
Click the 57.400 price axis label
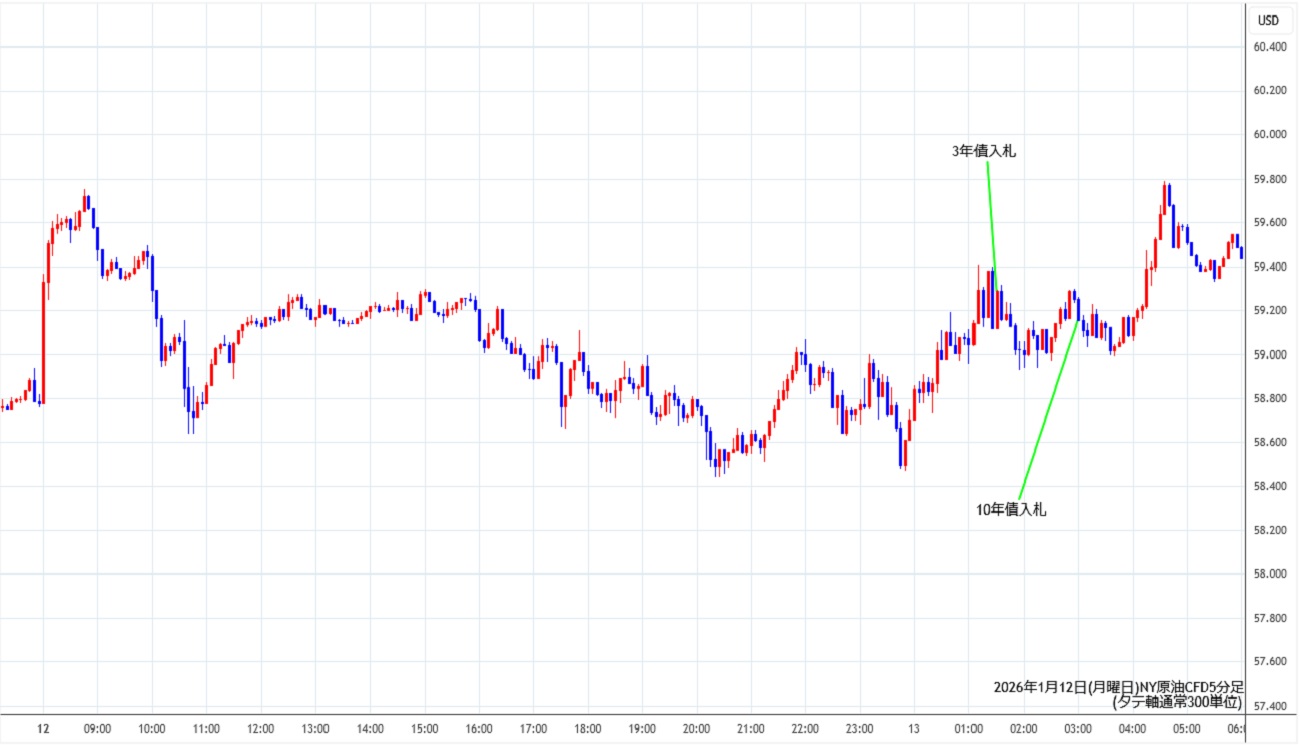pyautogui.click(x=1270, y=706)
